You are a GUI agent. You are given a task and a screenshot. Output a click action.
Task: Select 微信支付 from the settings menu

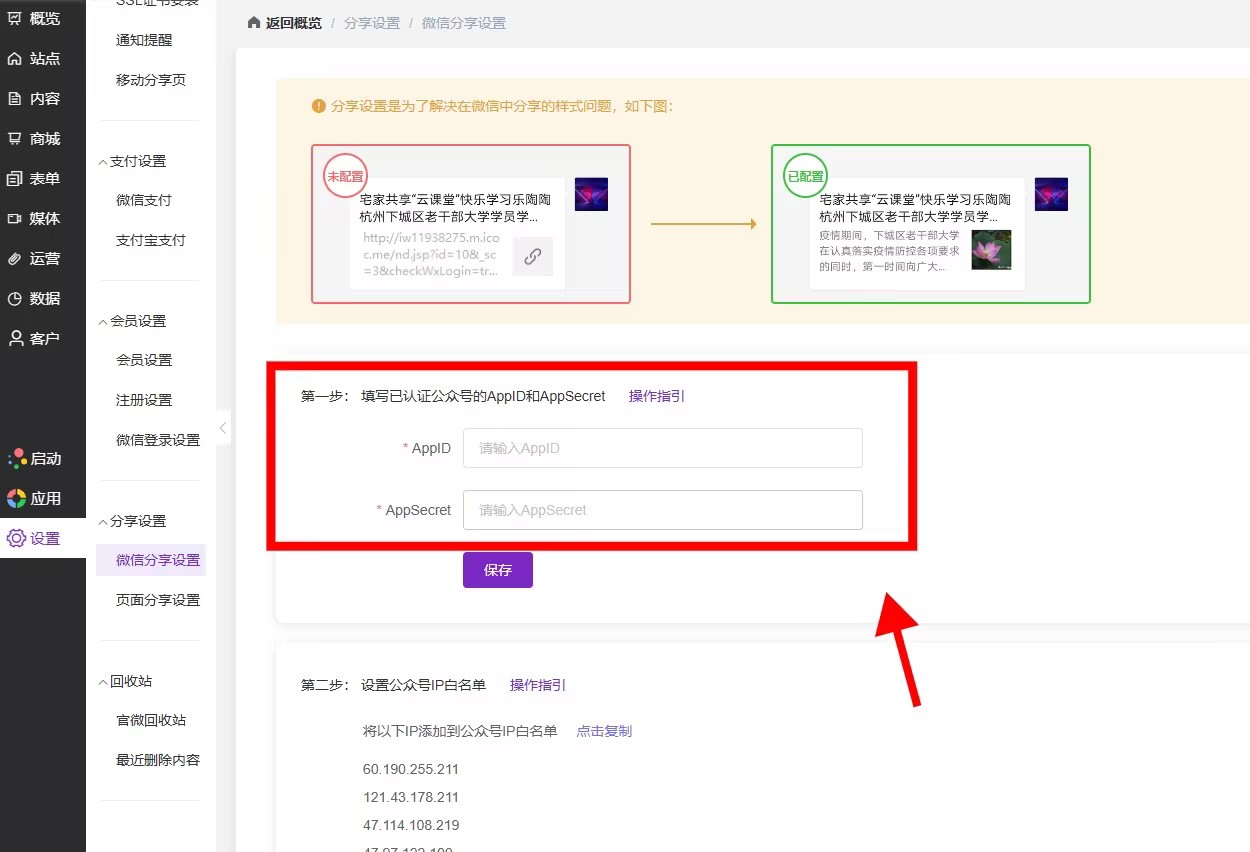144,200
